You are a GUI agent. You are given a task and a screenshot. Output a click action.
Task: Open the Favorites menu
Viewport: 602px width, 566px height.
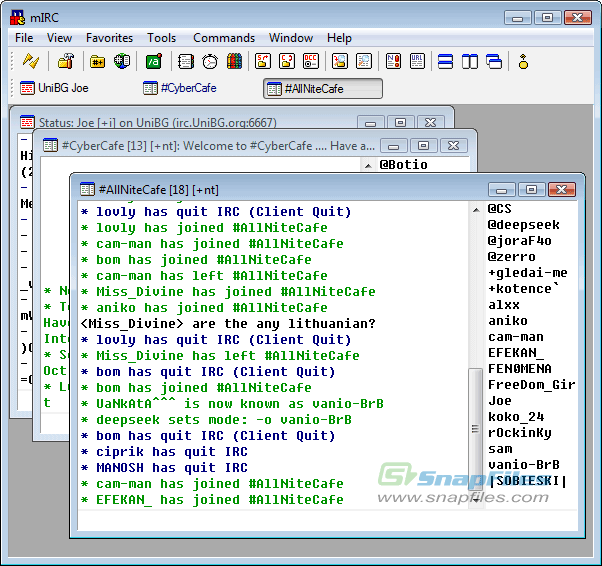[109, 38]
